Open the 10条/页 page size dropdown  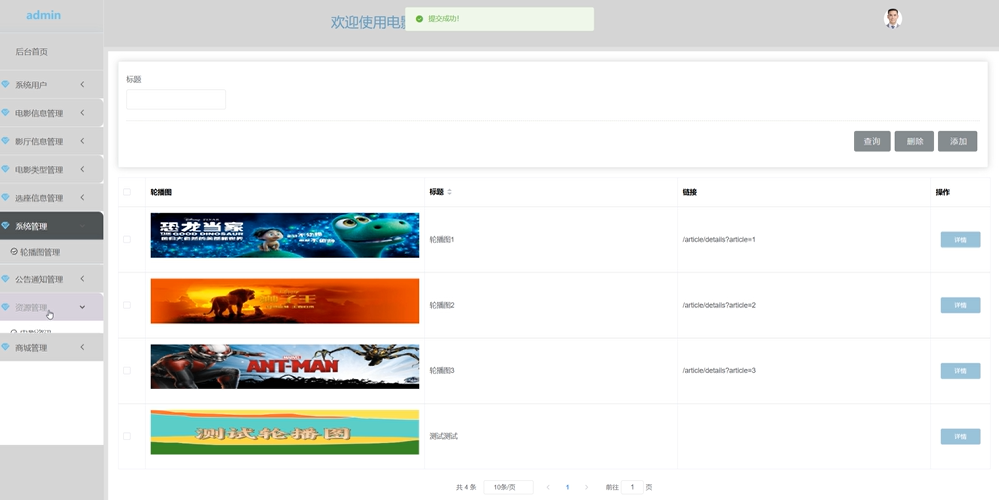(x=508, y=487)
